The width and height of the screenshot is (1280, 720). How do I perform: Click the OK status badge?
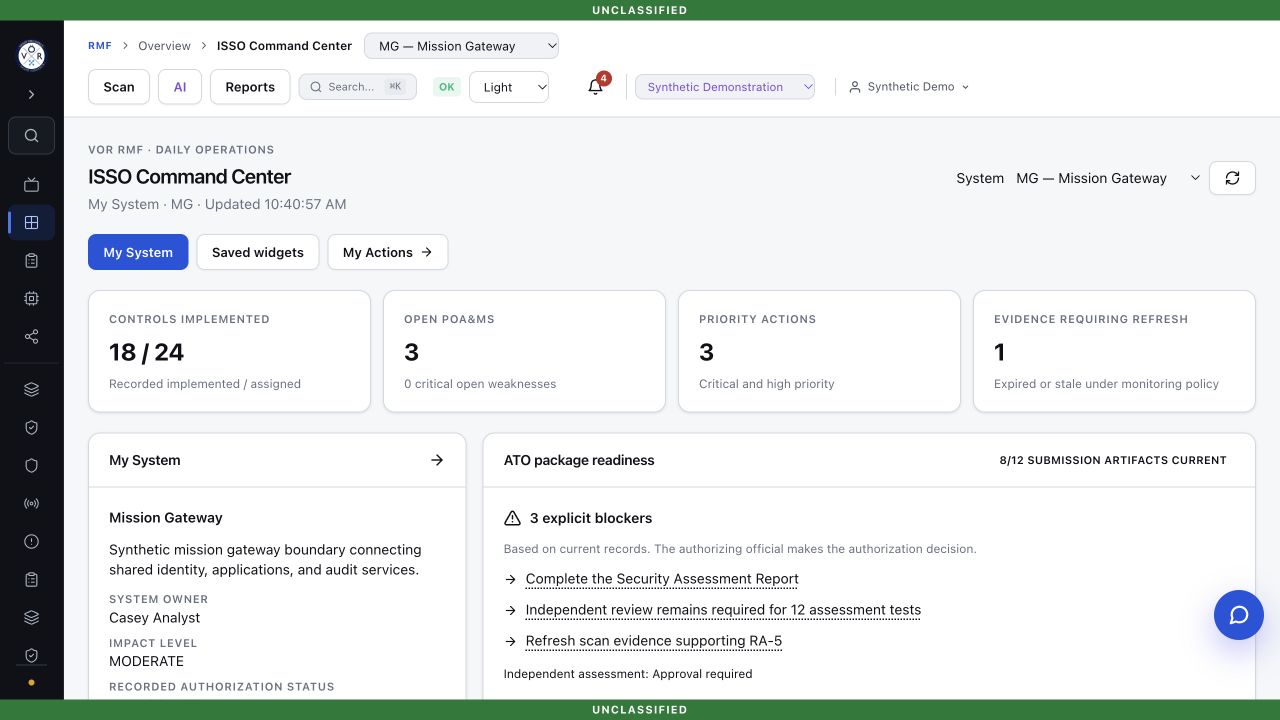coord(447,87)
